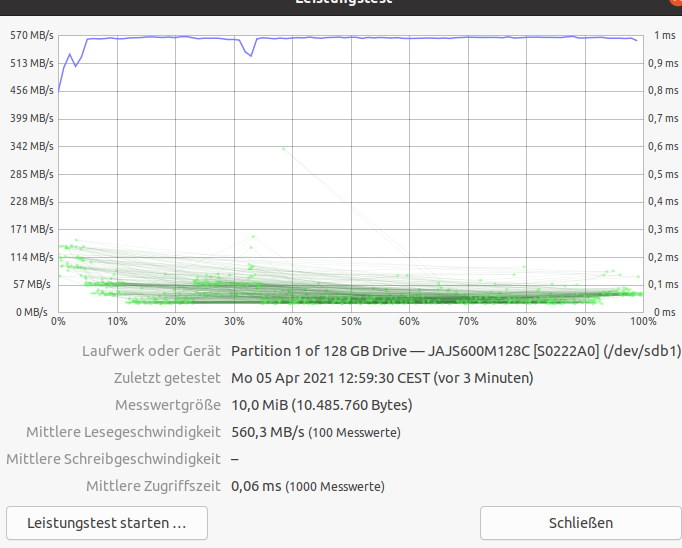Click the '0 MB/s' axis label
Viewport: 682px width, 548px height.
(x=32, y=312)
